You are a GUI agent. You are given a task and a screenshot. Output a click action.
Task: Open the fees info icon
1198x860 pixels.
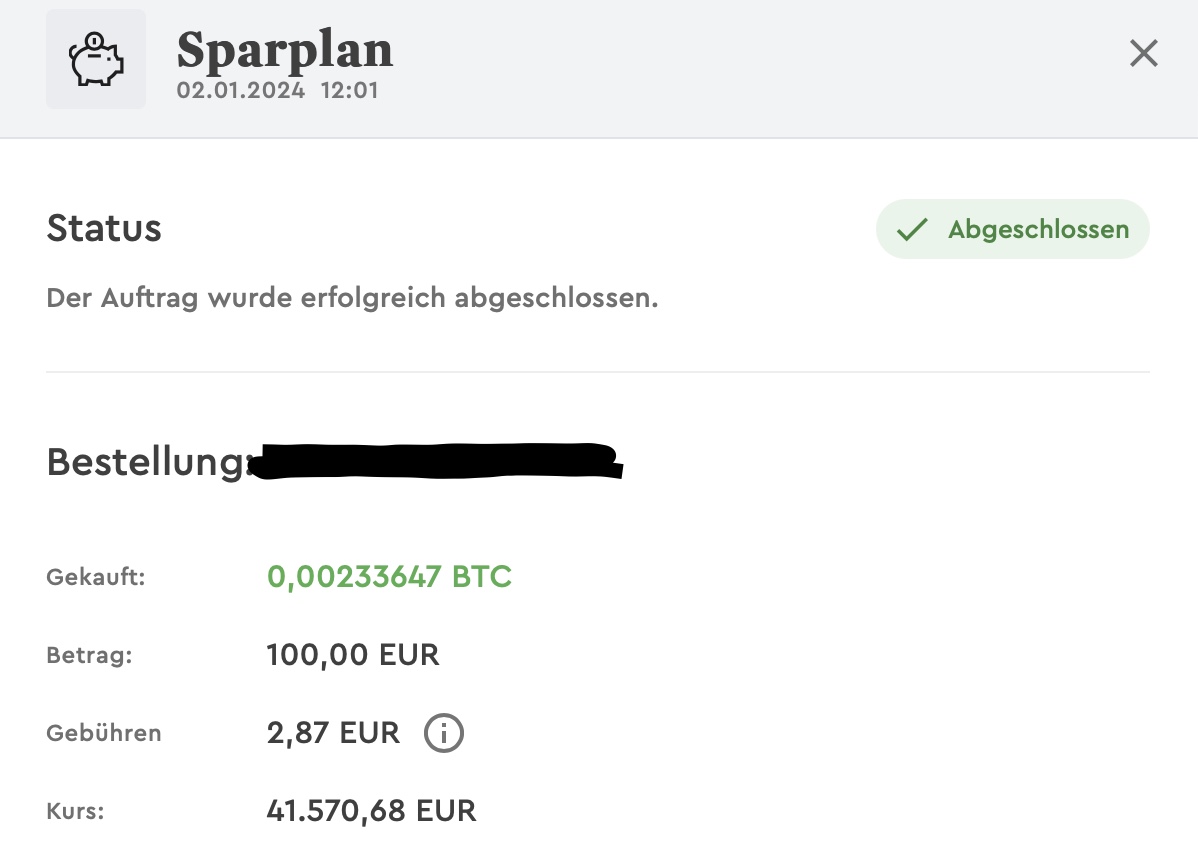444,733
